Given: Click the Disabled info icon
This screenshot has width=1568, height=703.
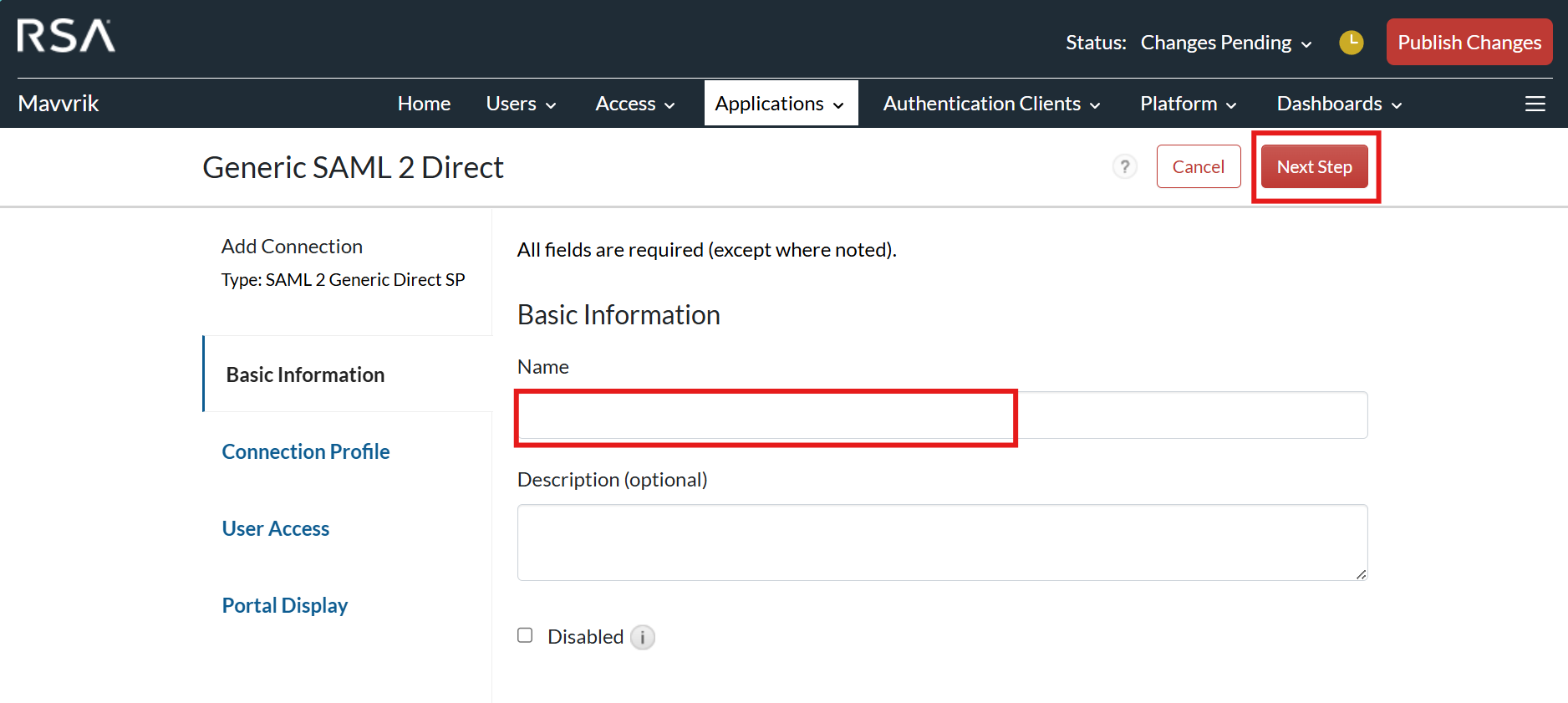Looking at the screenshot, I should click(x=642, y=638).
